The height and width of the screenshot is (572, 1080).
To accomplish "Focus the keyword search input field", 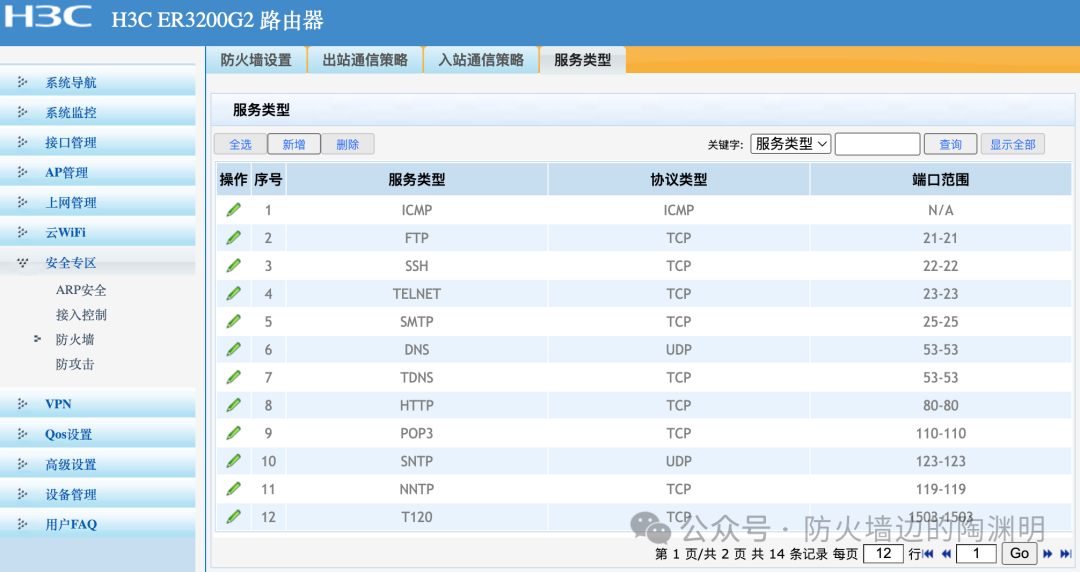I will coord(877,144).
